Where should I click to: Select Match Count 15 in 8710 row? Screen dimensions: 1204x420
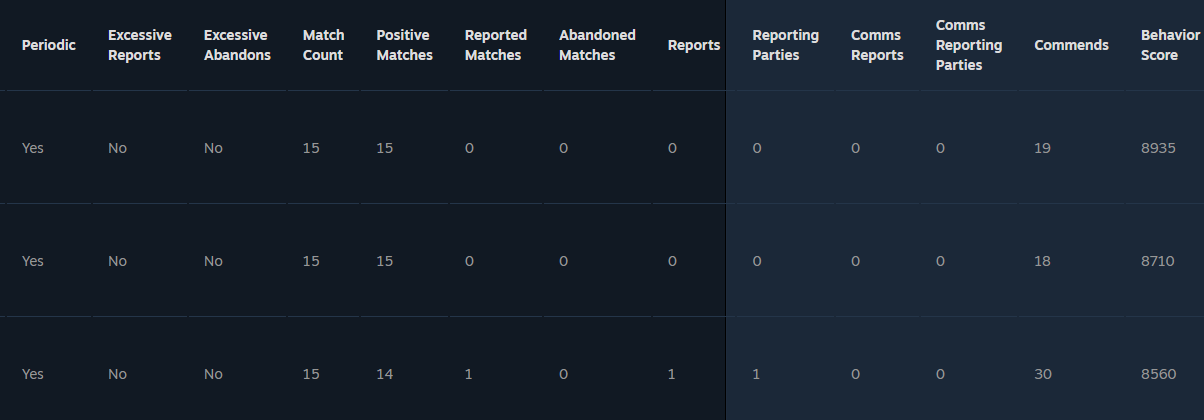pyautogui.click(x=311, y=261)
